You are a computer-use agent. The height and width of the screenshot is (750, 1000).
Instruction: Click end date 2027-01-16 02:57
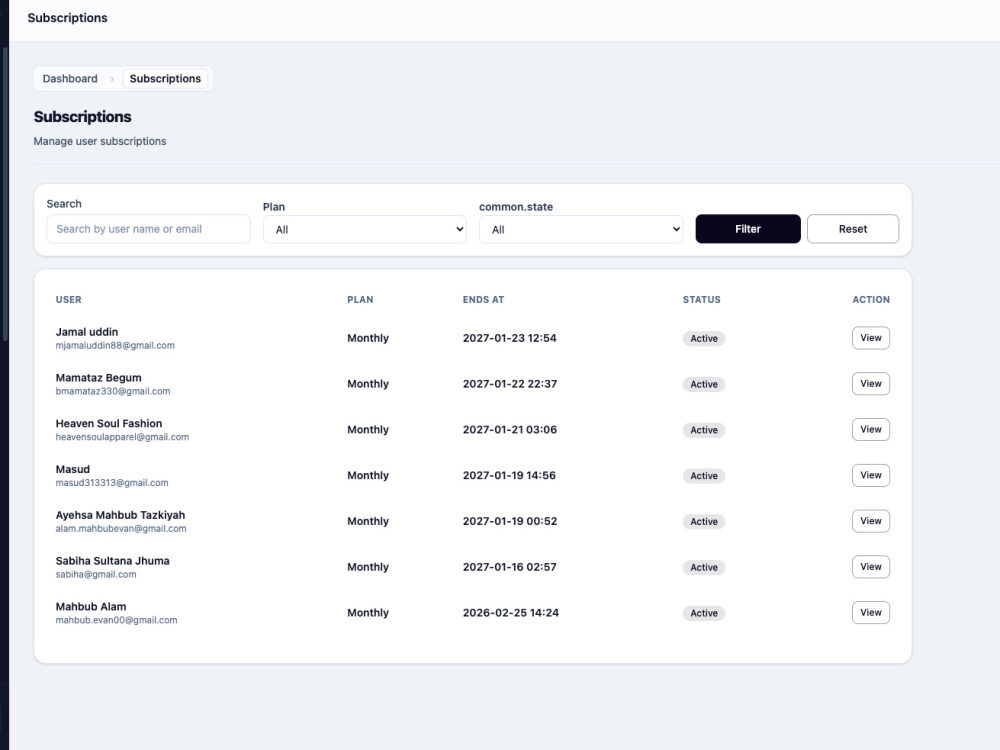click(510, 567)
